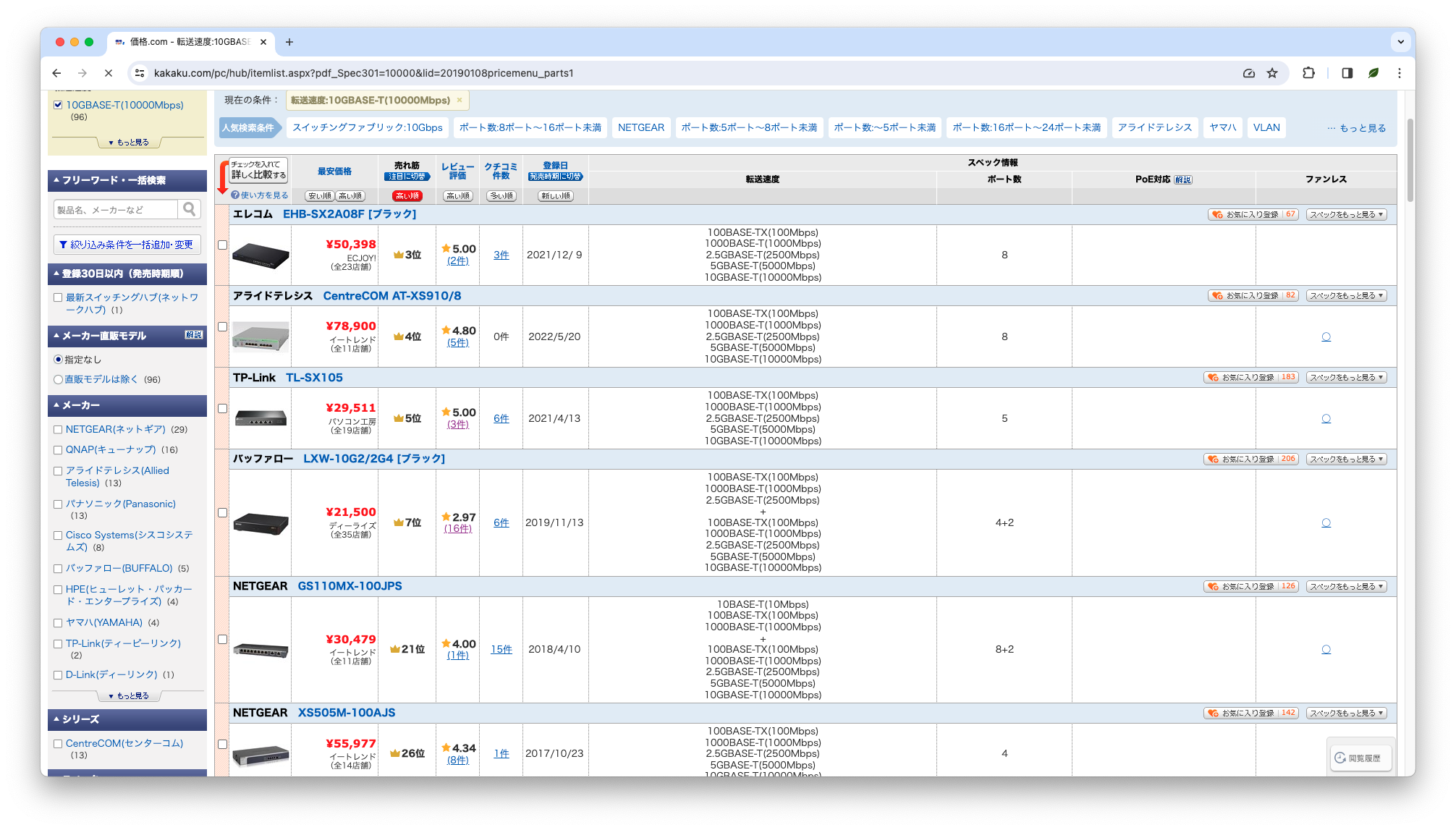Click fanless circle mark for TL-SX105
The height and width of the screenshot is (830, 1456).
[1326, 418]
